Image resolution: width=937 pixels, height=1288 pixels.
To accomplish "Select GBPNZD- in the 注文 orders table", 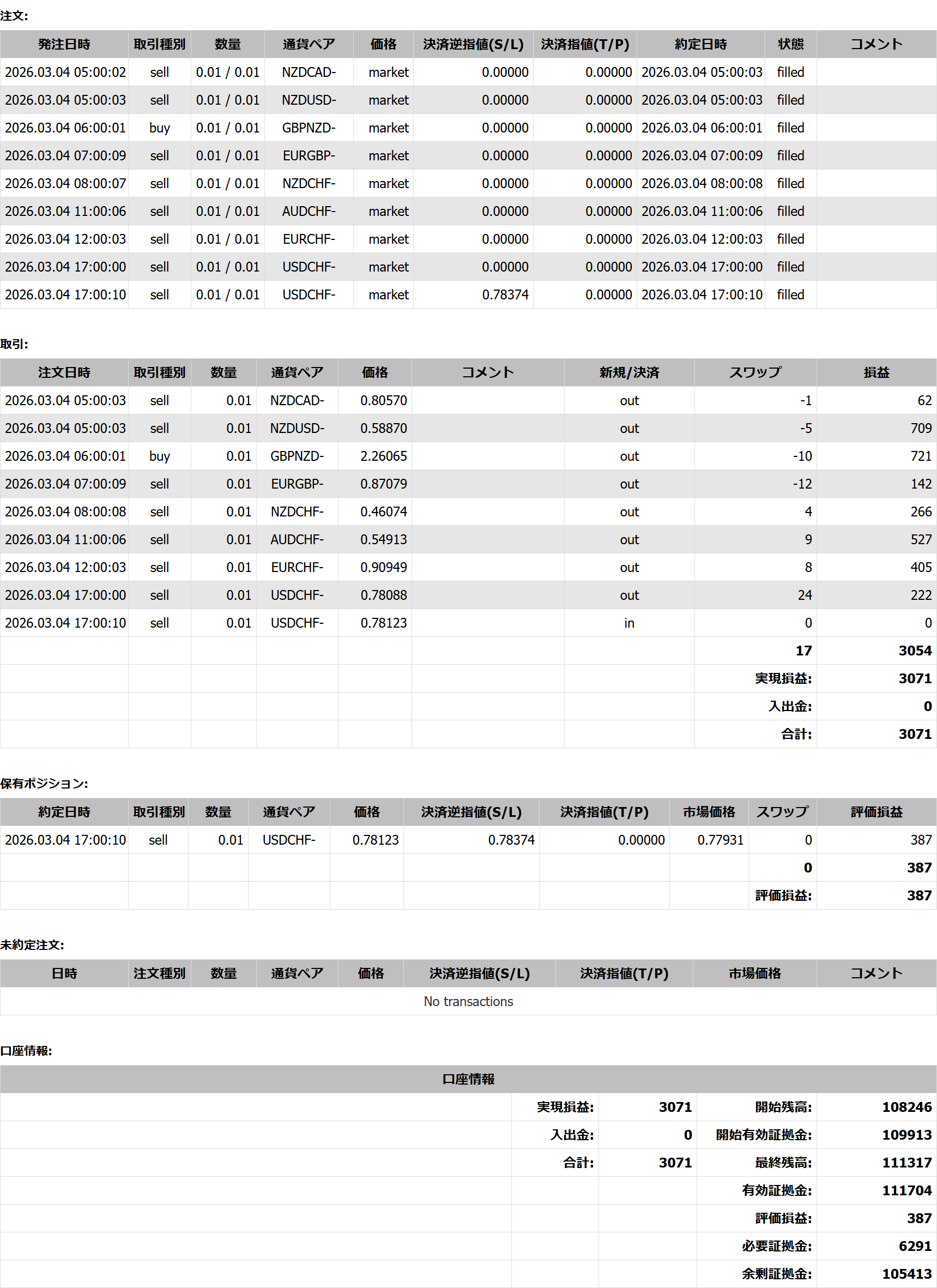I will point(309,128).
